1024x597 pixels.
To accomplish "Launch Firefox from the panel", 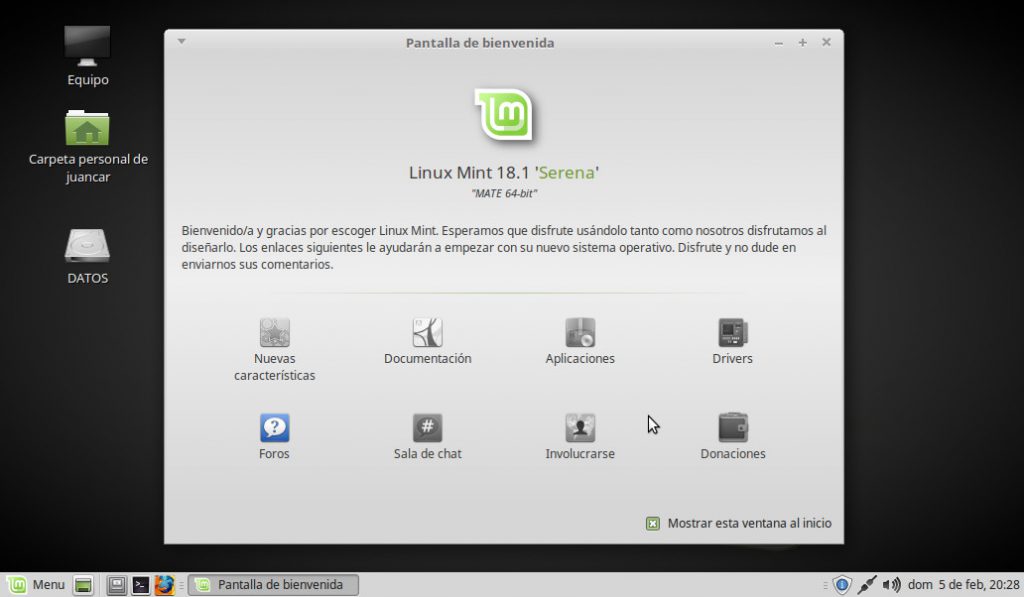I will [x=165, y=585].
